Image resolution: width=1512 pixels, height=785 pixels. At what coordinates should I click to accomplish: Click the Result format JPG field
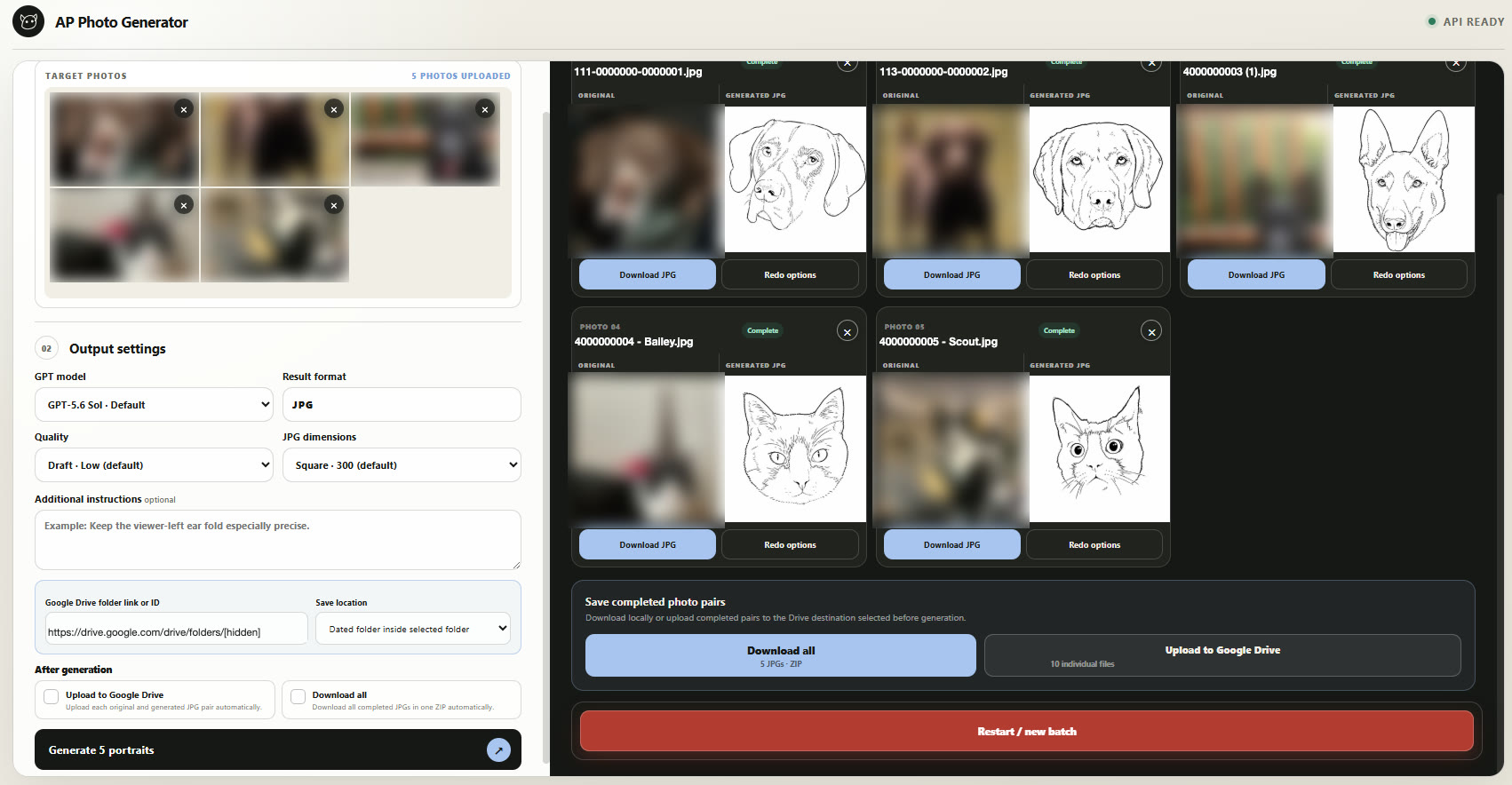[x=402, y=405]
